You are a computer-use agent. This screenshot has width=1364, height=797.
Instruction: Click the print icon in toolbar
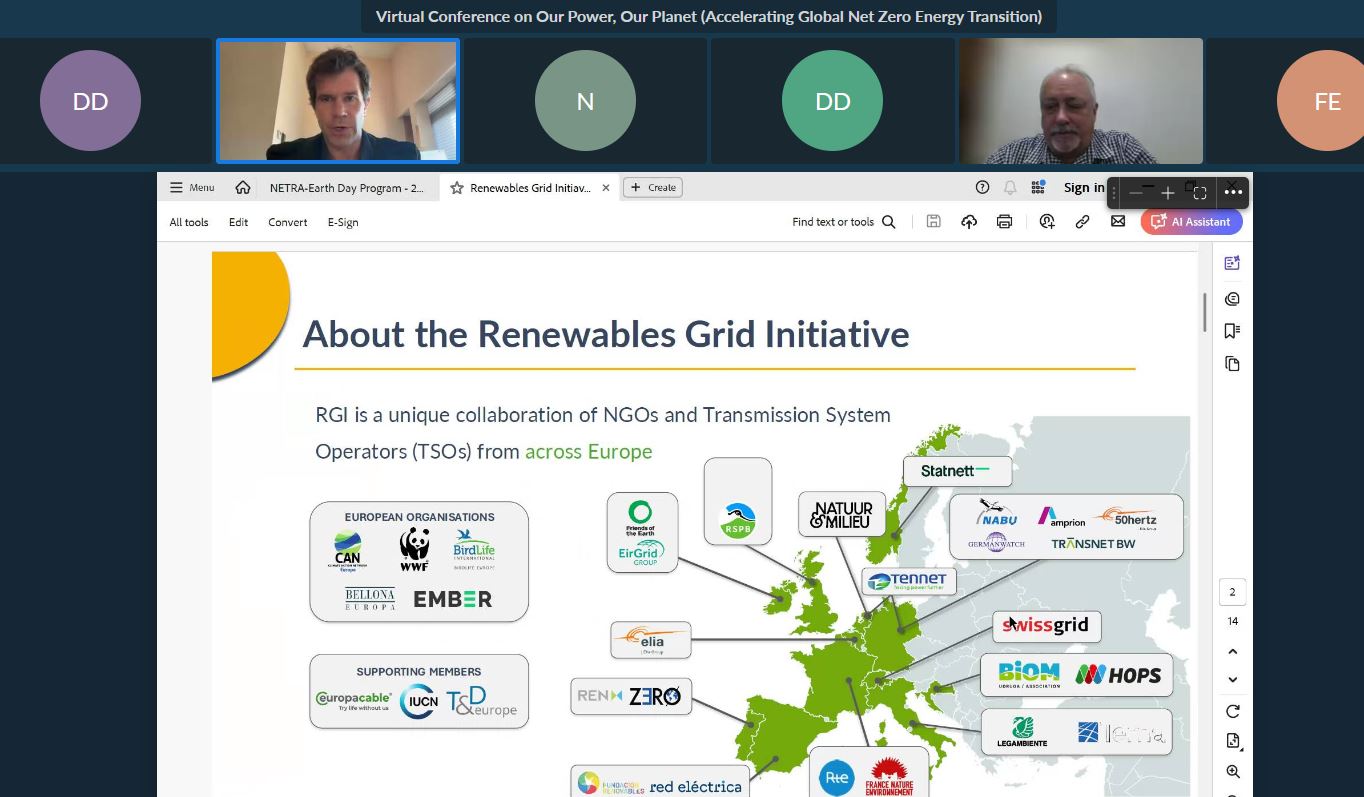coord(1004,222)
